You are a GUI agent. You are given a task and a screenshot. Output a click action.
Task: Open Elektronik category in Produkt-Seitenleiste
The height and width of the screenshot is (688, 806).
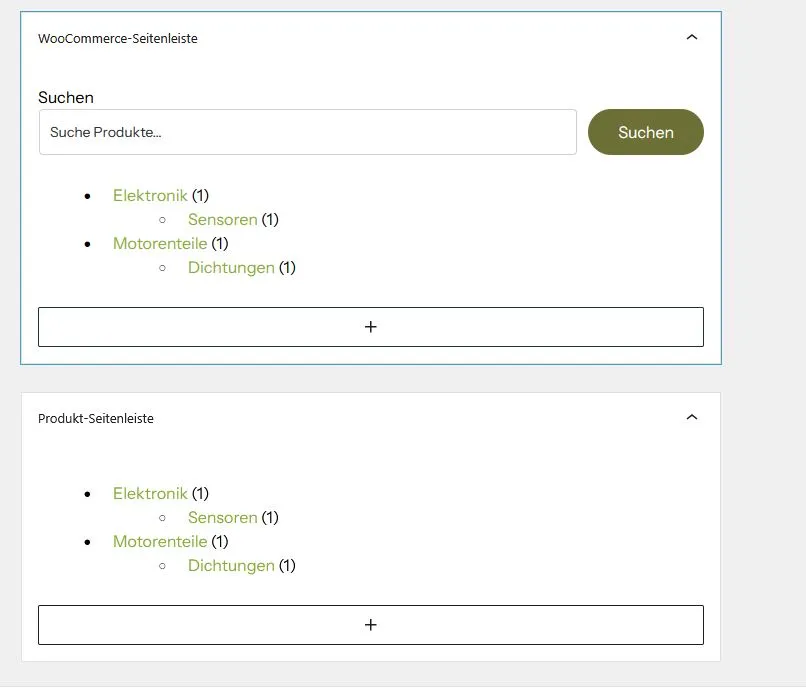[x=150, y=494]
